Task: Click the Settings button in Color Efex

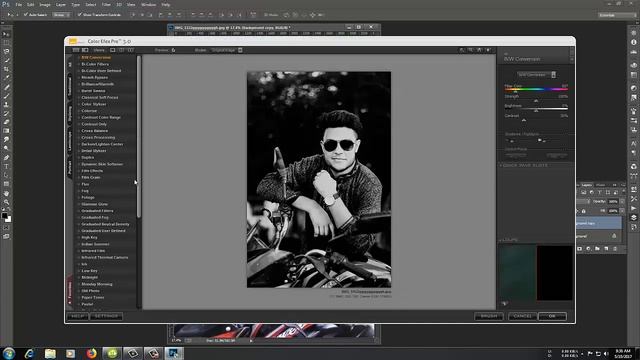Action: click(x=106, y=316)
